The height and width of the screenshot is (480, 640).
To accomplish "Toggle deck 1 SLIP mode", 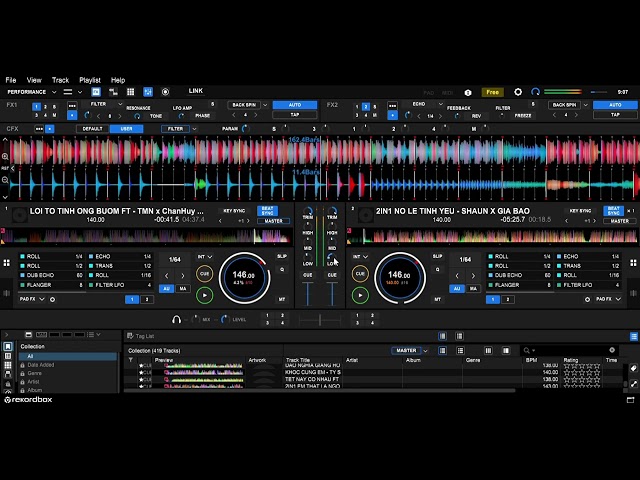I will 282,256.
